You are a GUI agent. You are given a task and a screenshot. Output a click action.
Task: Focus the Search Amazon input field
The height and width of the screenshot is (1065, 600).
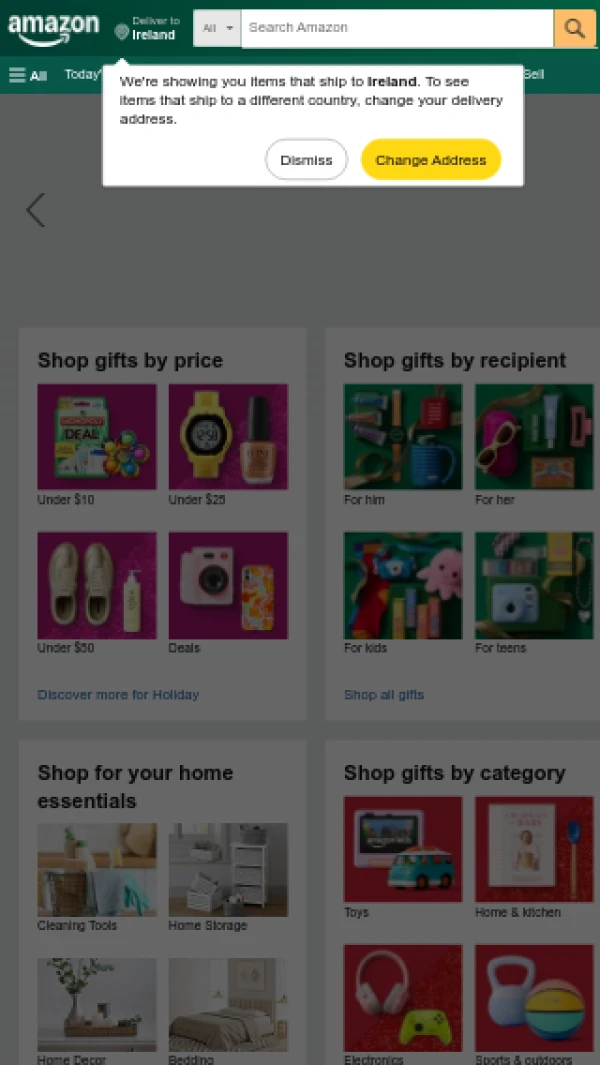pyautogui.click(x=398, y=28)
